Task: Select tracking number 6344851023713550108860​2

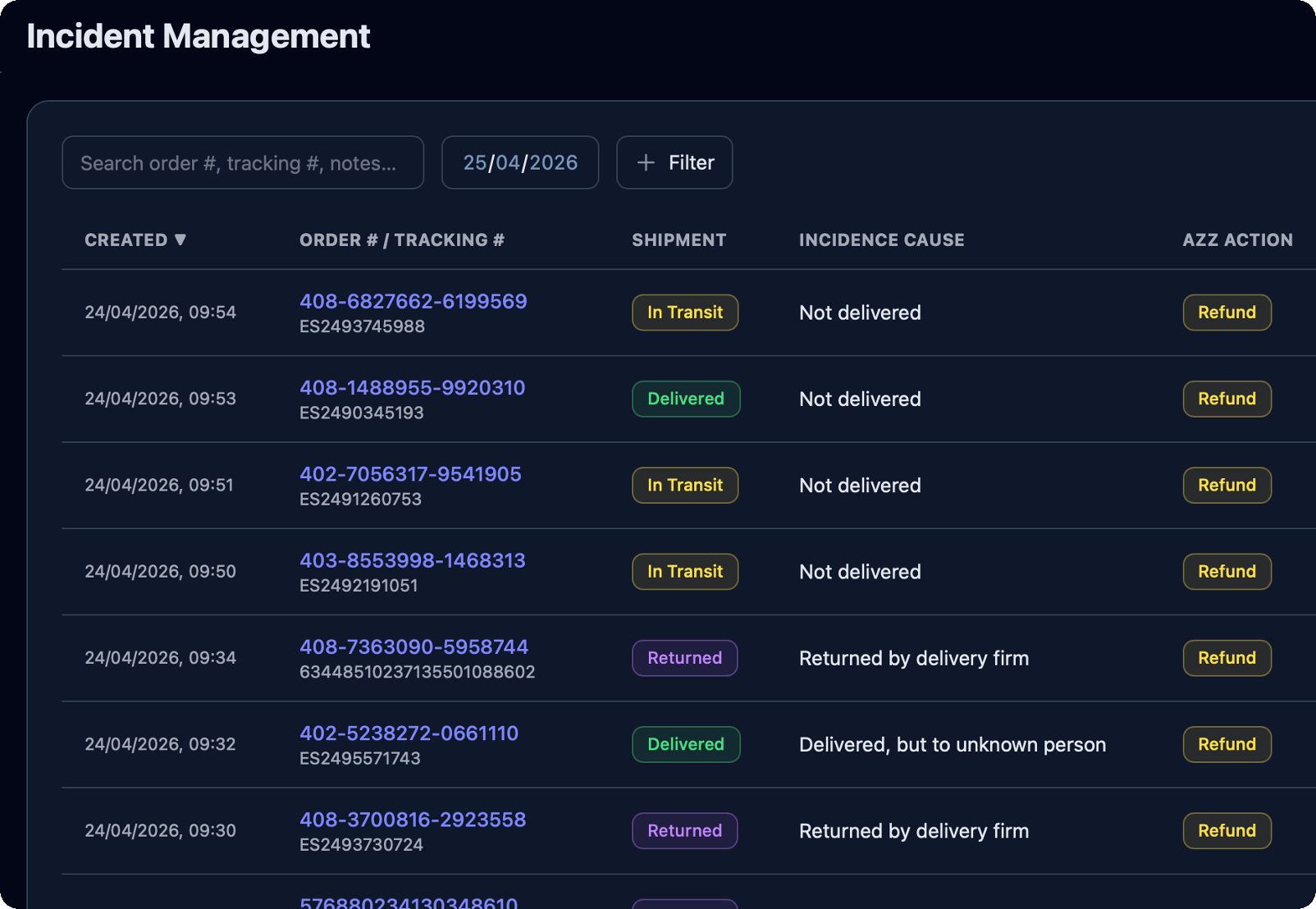Action: click(x=418, y=672)
